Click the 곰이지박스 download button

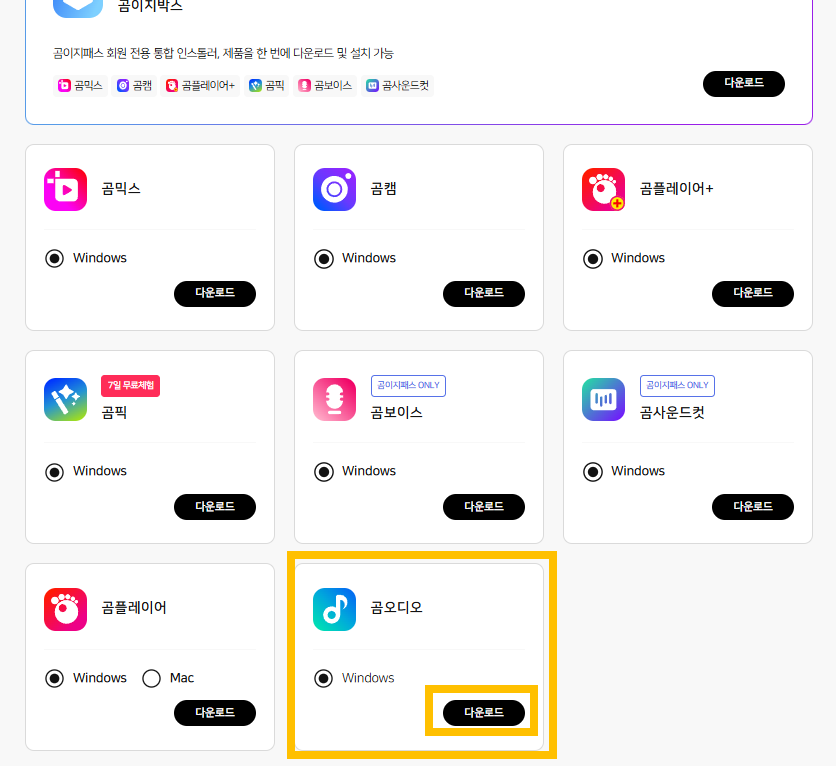[744, 84]
